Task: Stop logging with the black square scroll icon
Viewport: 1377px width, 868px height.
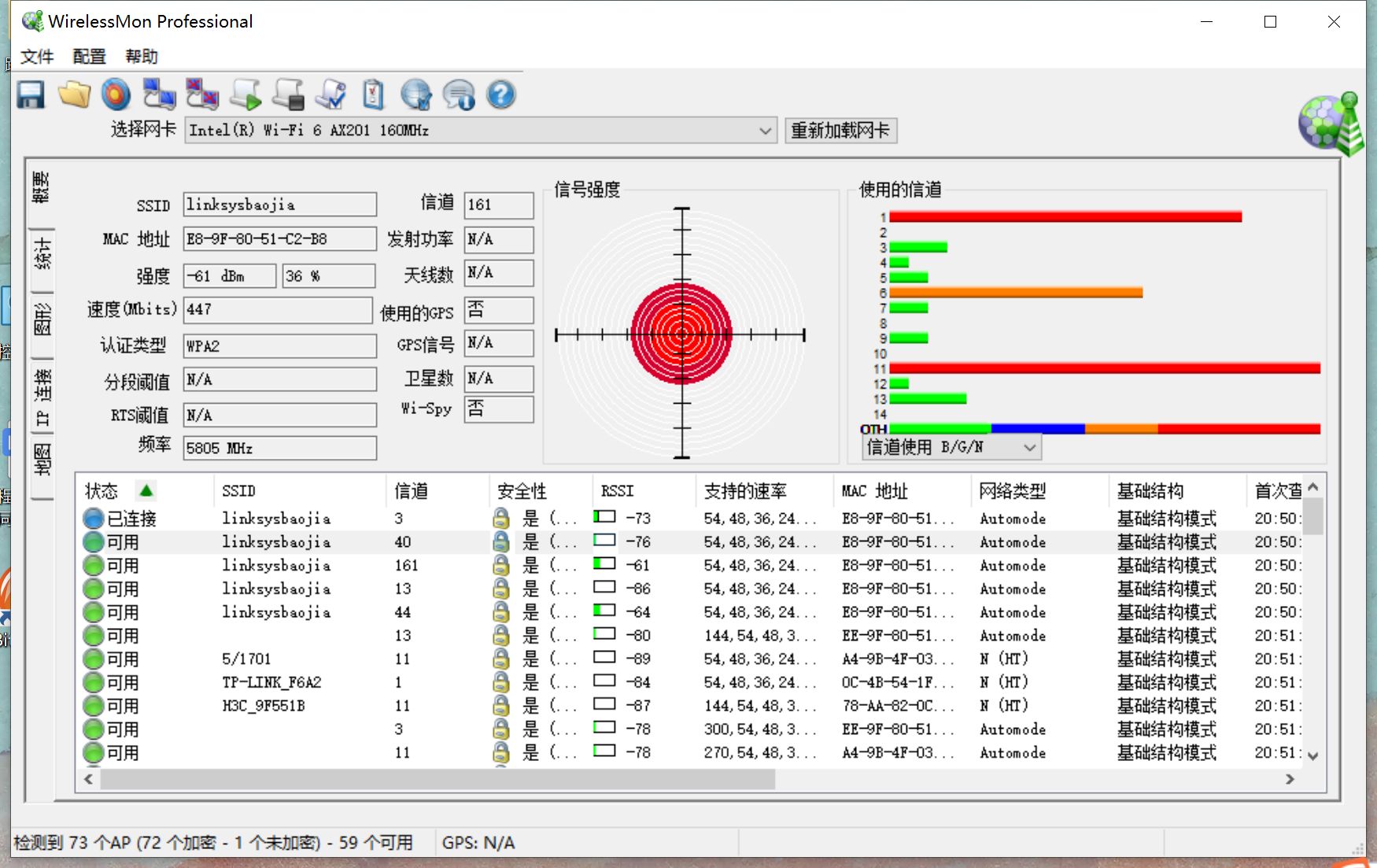Action: (288, 94)
